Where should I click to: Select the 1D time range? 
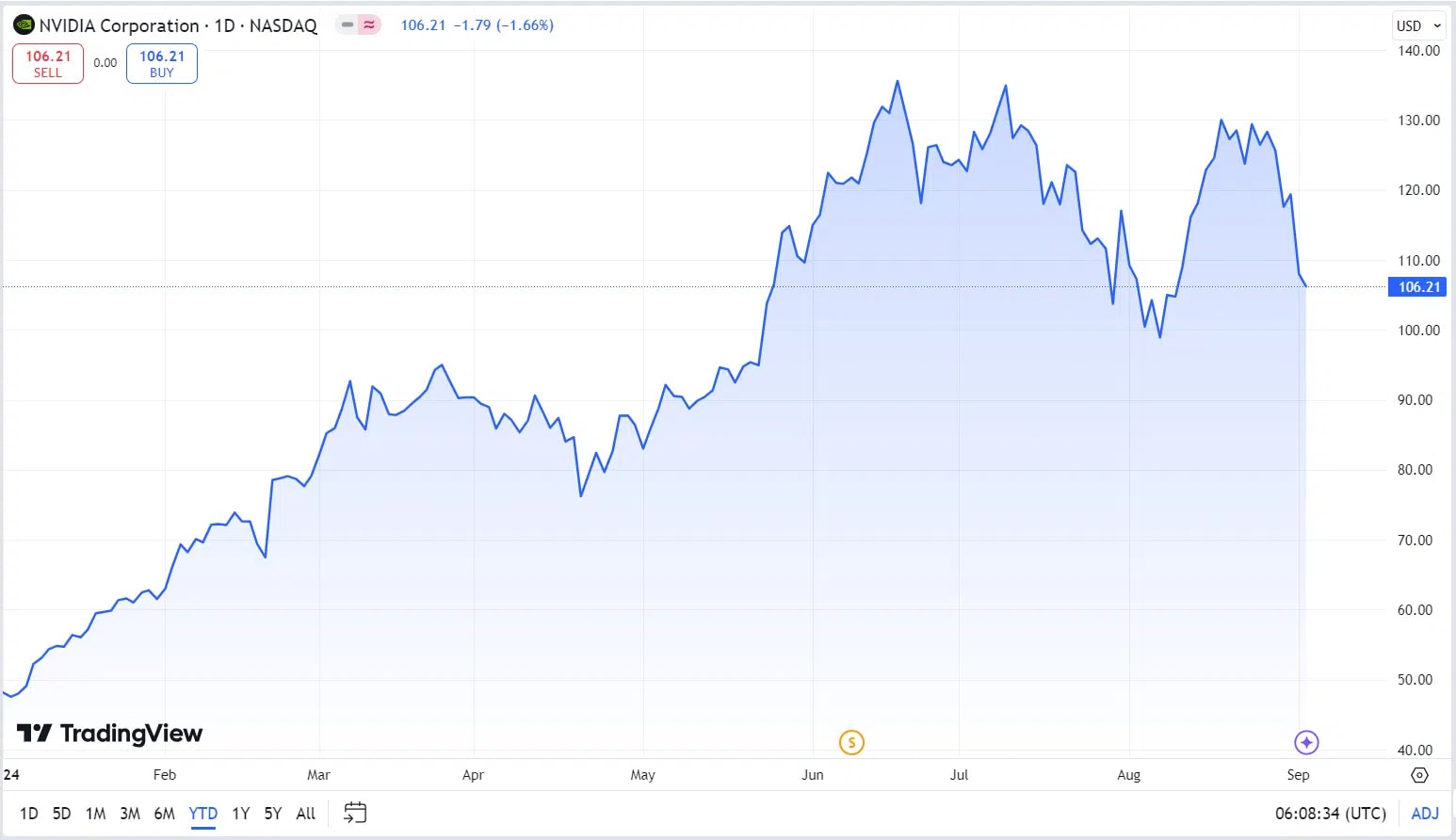[x=29, y=813]
